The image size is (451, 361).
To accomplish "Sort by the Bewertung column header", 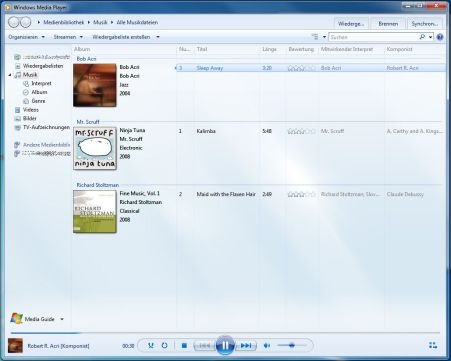I will coord(301,49).
